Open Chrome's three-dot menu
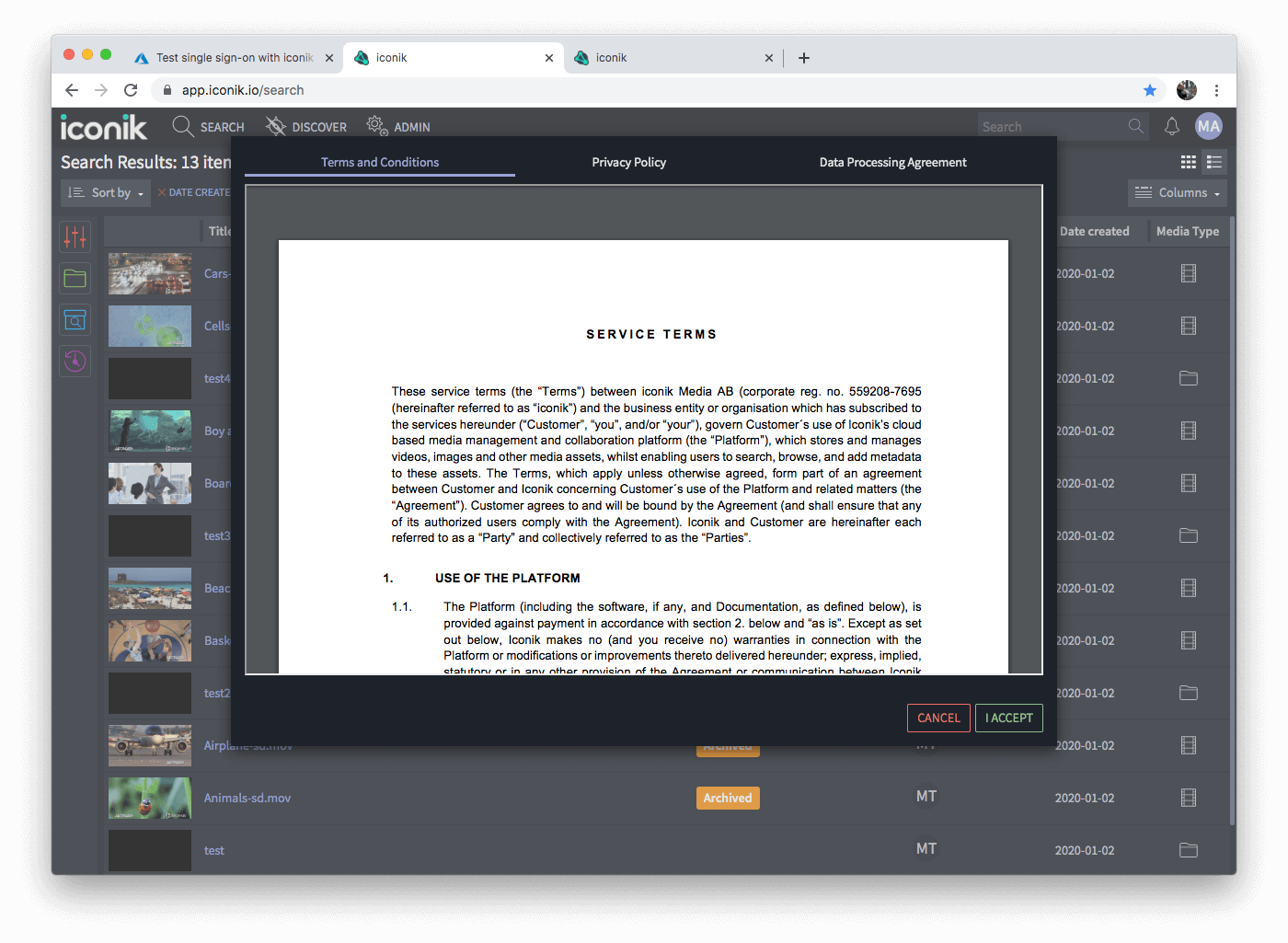The width and height of the screenshot is (1288, 943). 1216,90
